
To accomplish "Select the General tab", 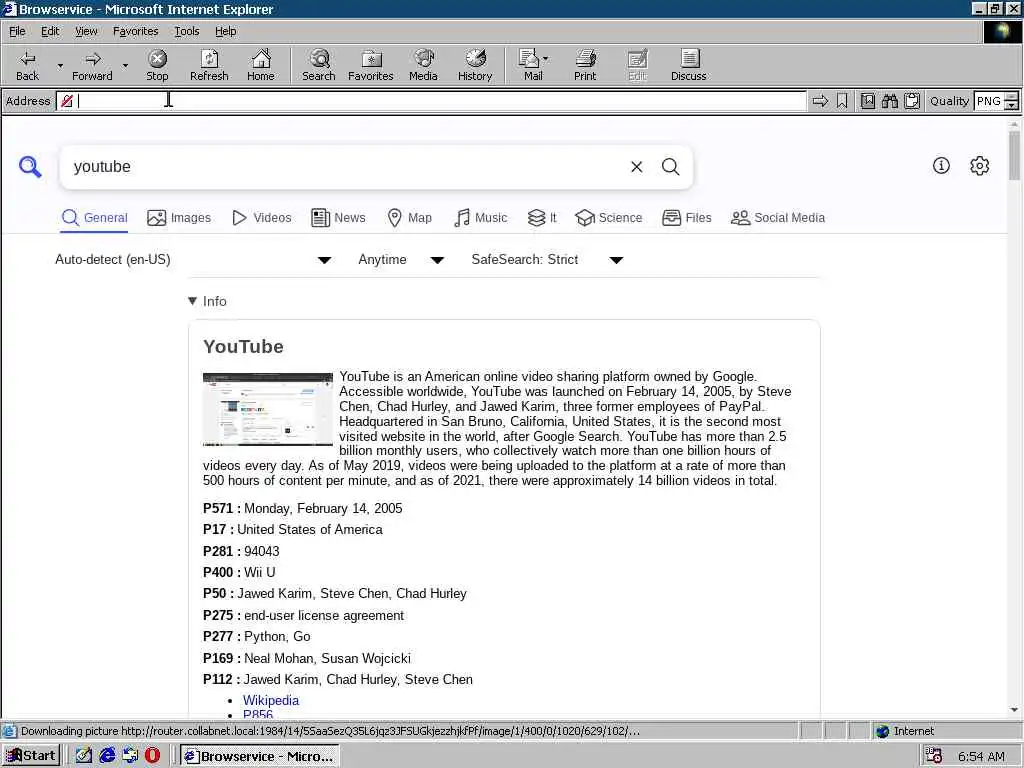I will 95,217.
